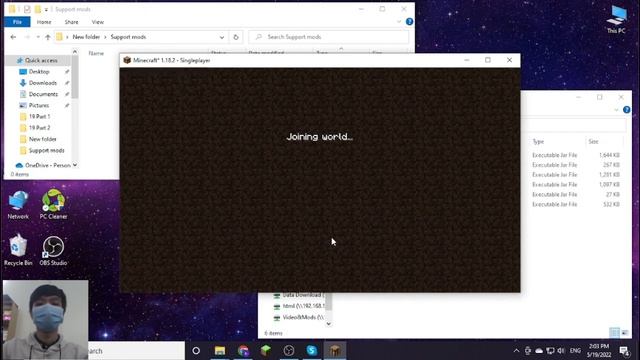Expand ribbon chevron in right Explorer window
640x360 pixels.
tap(616, 110)
